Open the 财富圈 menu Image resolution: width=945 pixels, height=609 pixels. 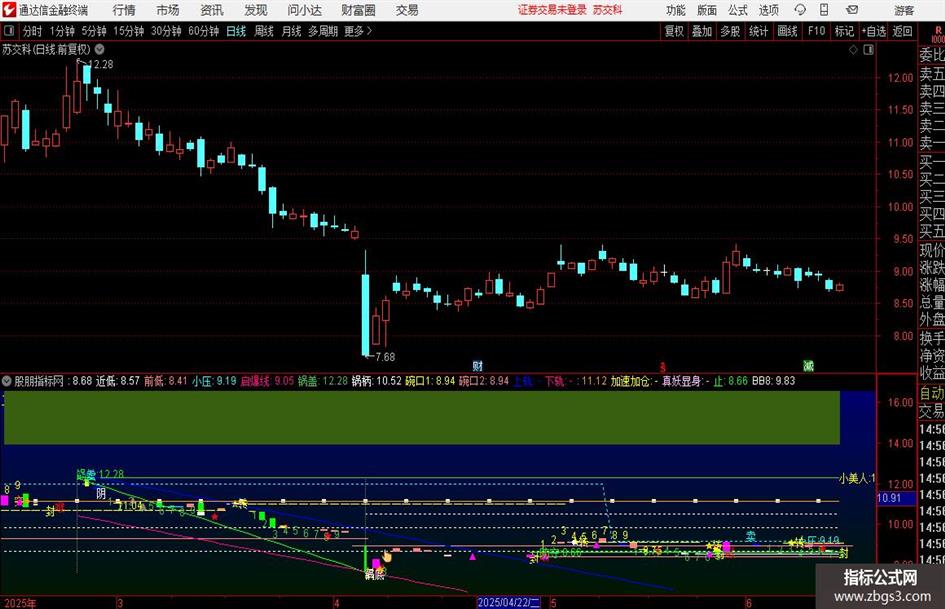click(x=359, y=10)
